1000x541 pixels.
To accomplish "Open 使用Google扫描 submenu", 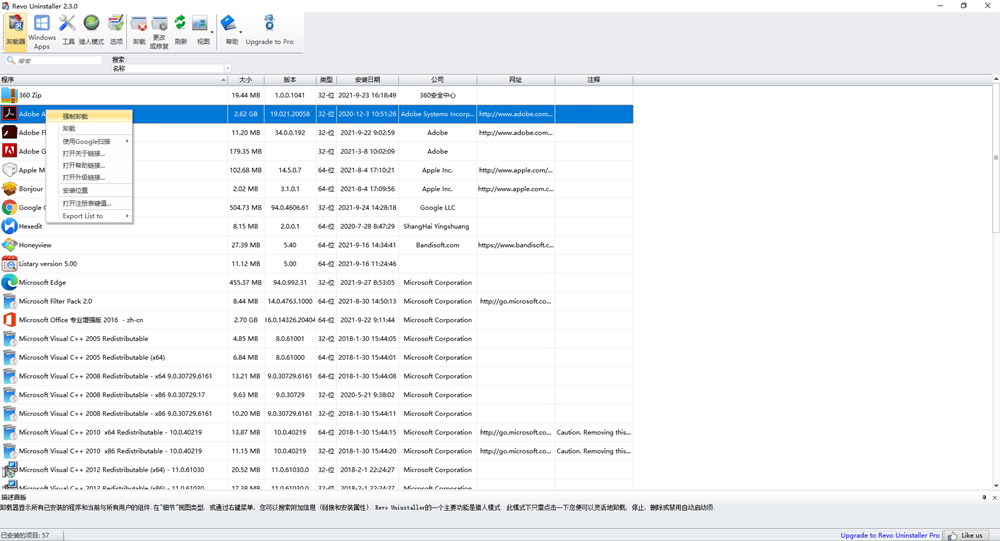I will pyautogui.click(x=89, y=141).
